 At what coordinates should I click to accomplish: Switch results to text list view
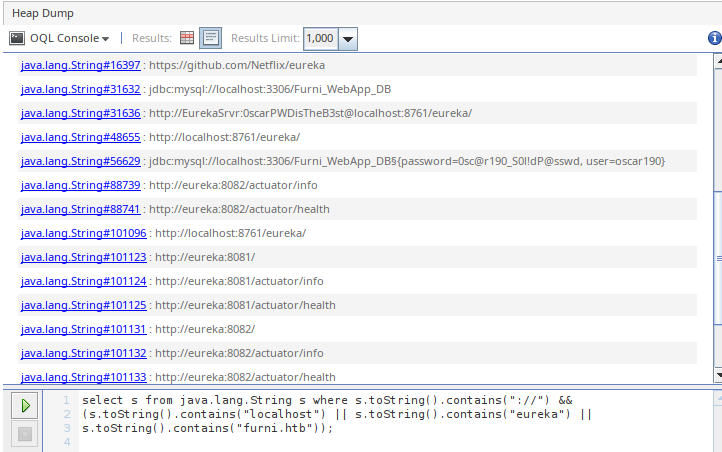(210, 38)
